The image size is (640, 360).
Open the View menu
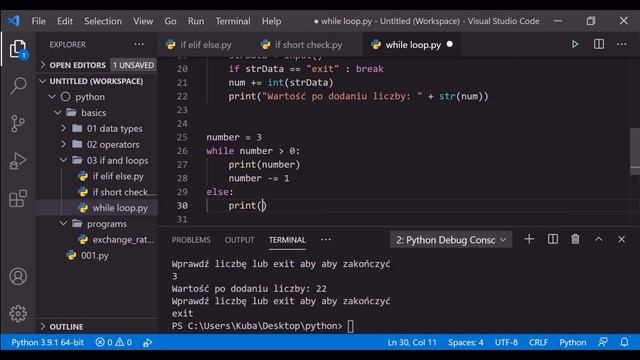pyautogui.click(x=143, y=21)
